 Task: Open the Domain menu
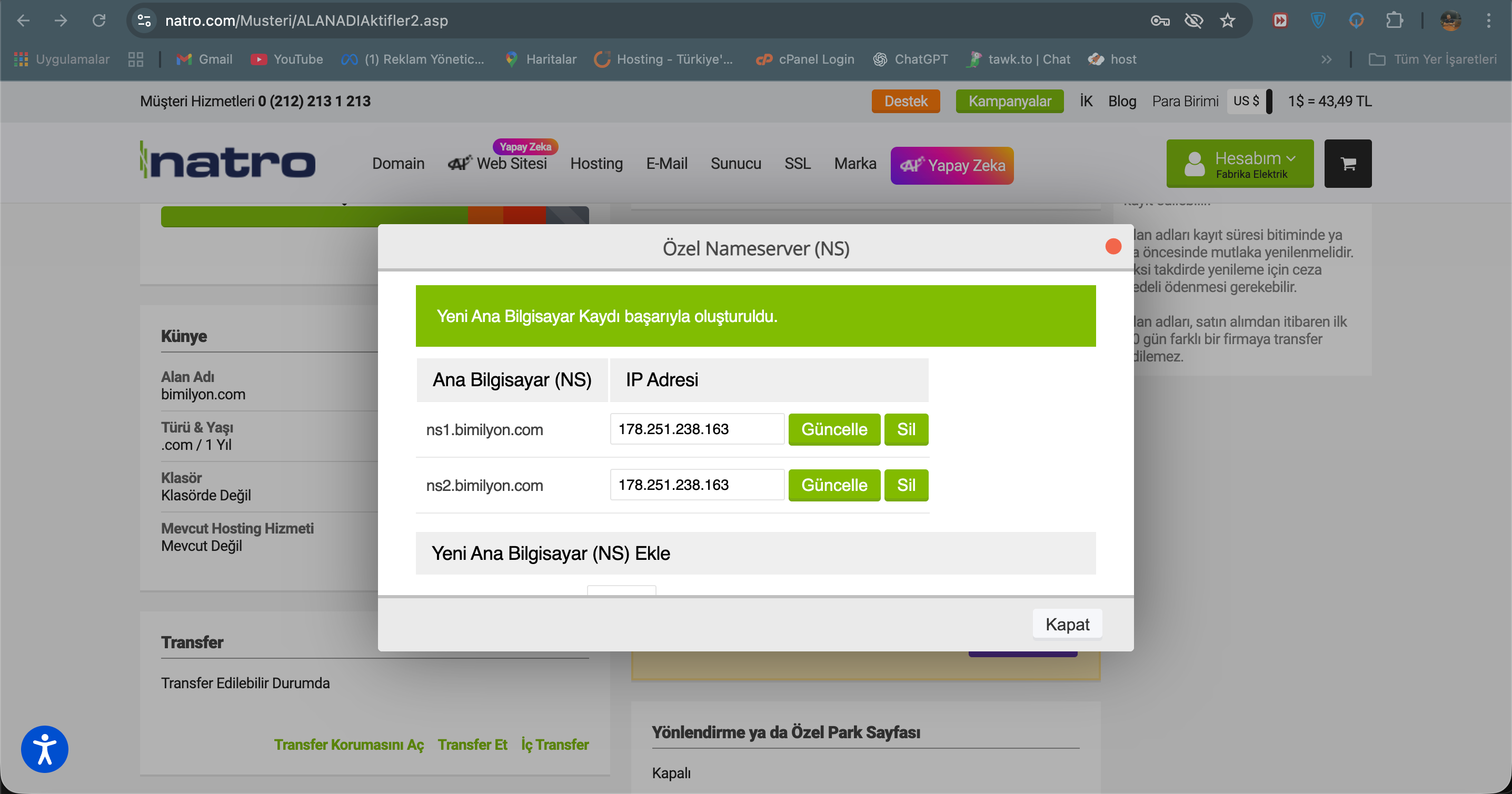[398, 163]
